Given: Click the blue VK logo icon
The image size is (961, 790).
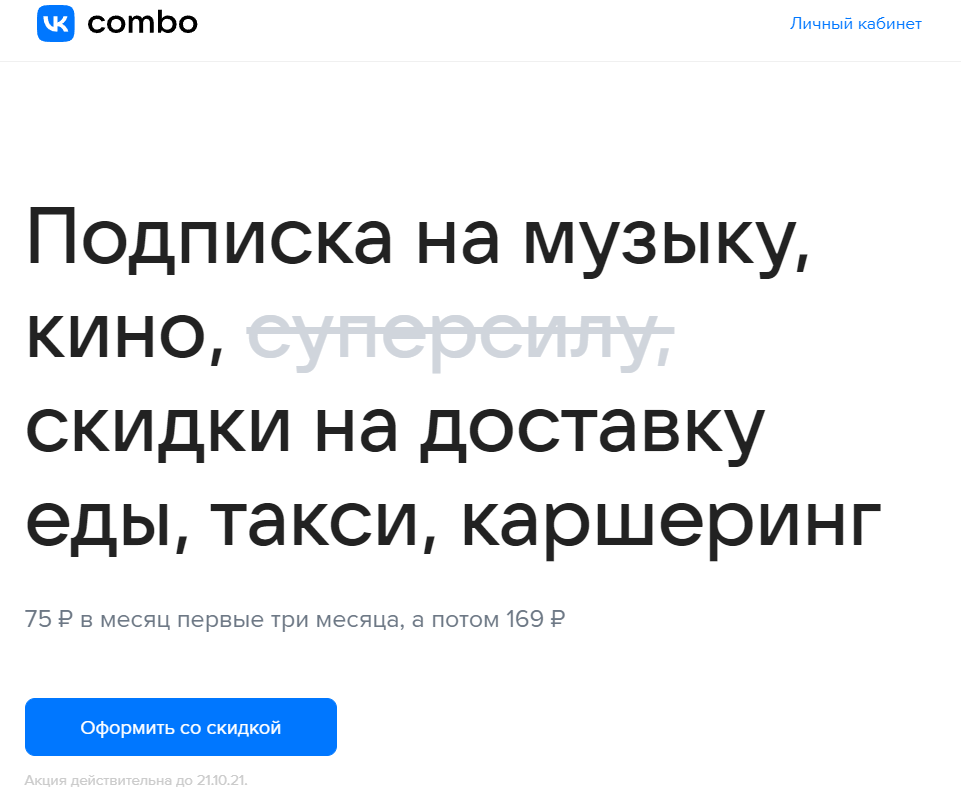Looking at the screenshot, I should (56, 23).
